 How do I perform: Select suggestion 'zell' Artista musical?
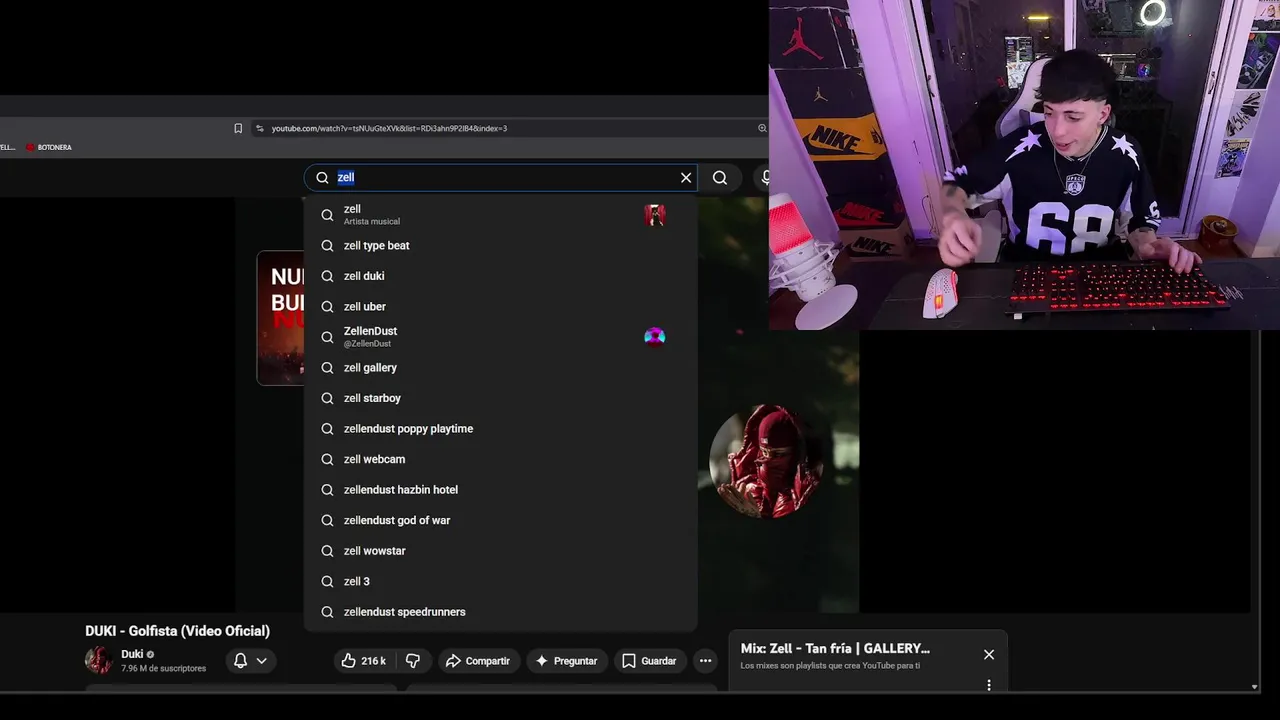click(x=500, y=214)
